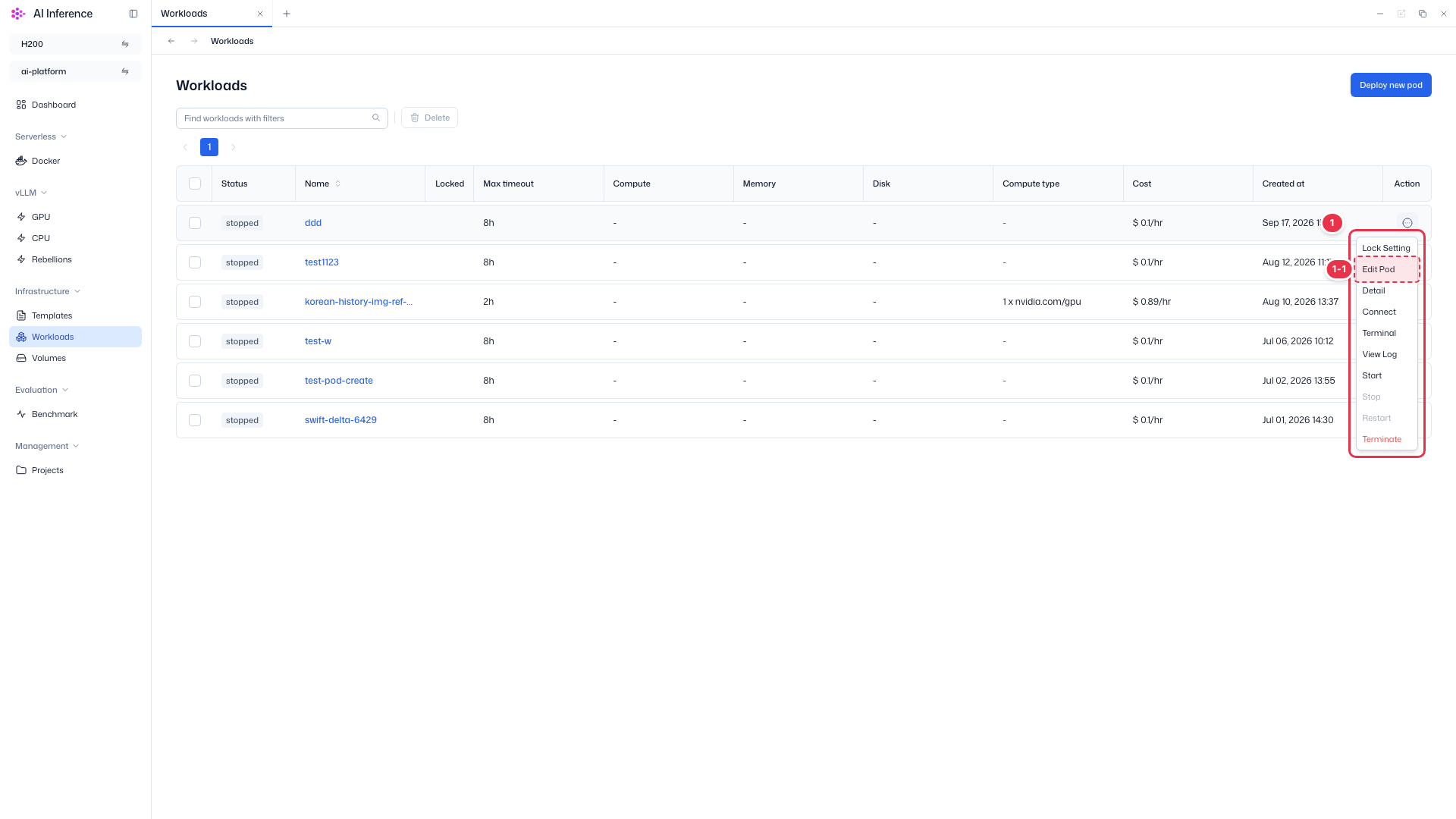
Task: Close the Workloads tab
Action: [260, 14]
